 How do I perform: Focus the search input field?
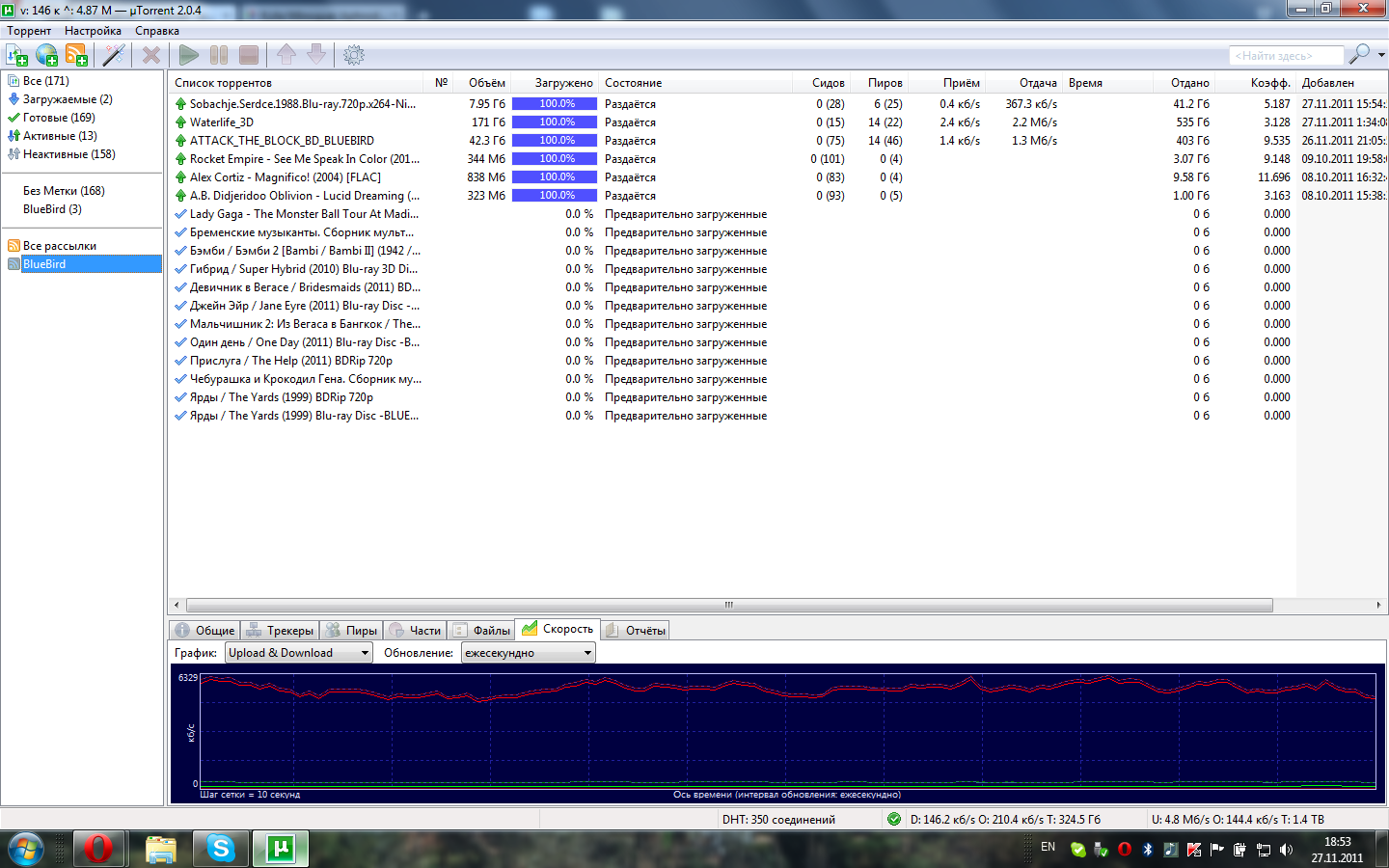coord(1286,56)
